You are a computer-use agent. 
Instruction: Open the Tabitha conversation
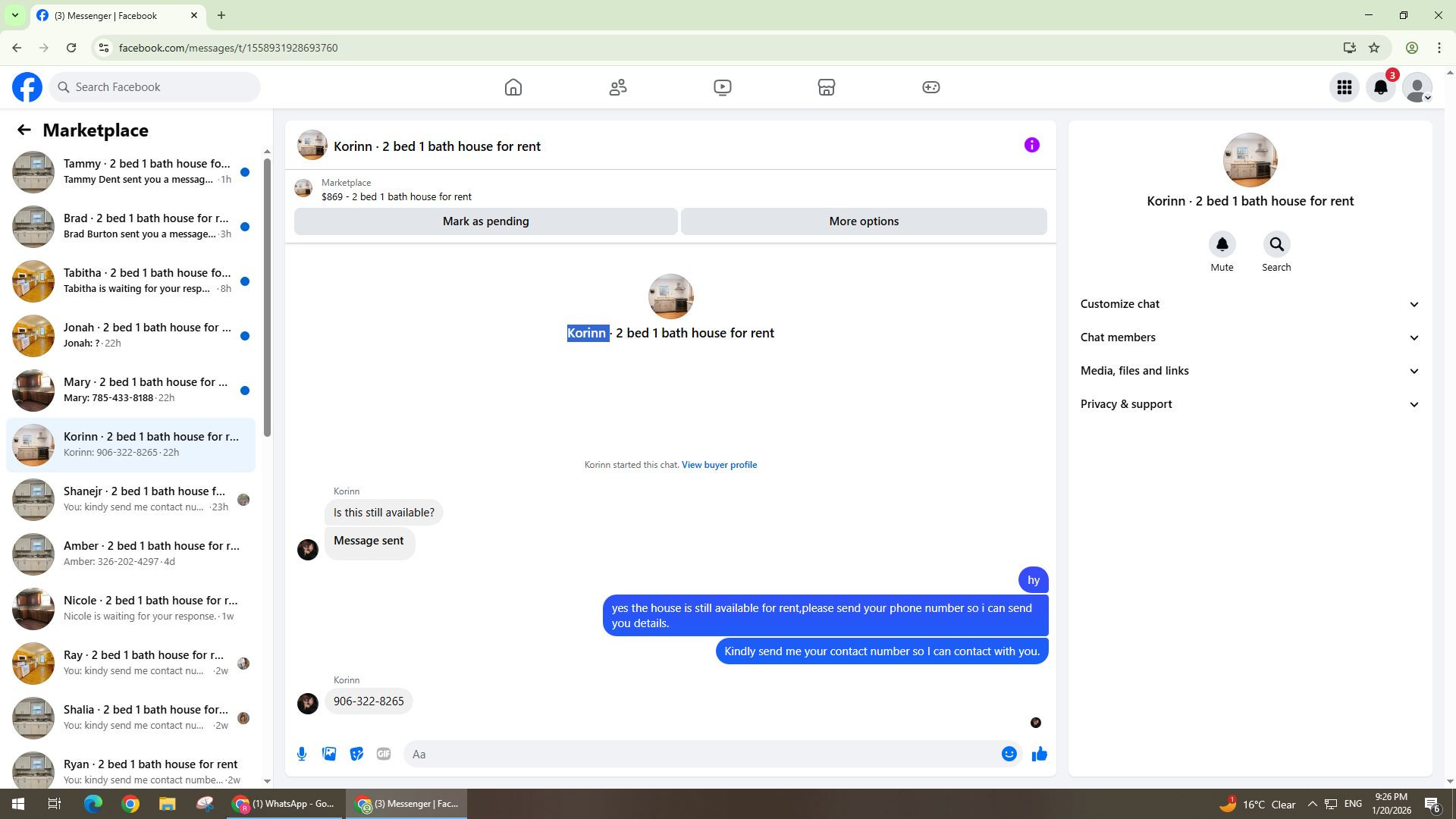pyautogui.click(x=130, y=281)
